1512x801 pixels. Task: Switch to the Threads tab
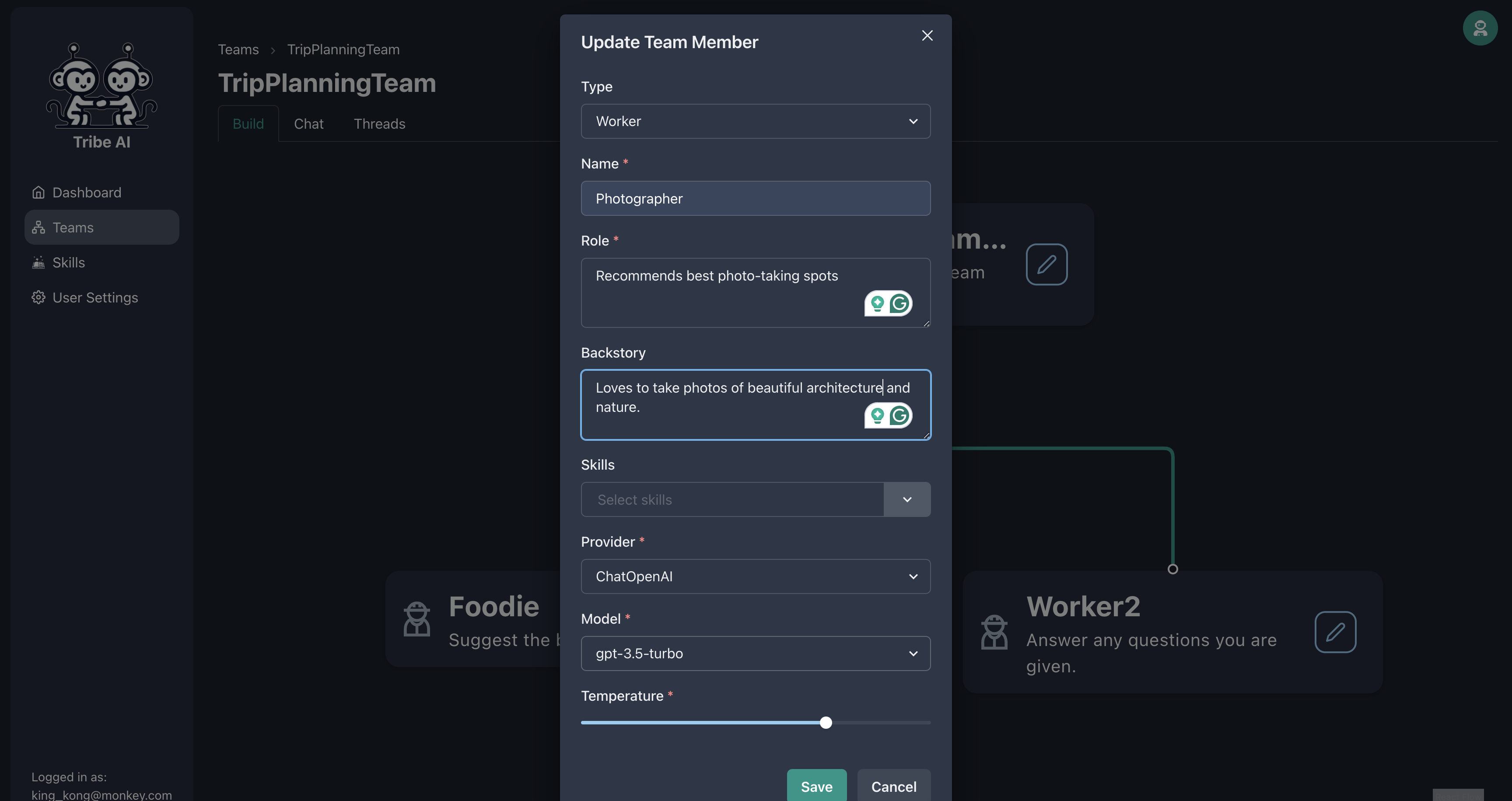379,124
